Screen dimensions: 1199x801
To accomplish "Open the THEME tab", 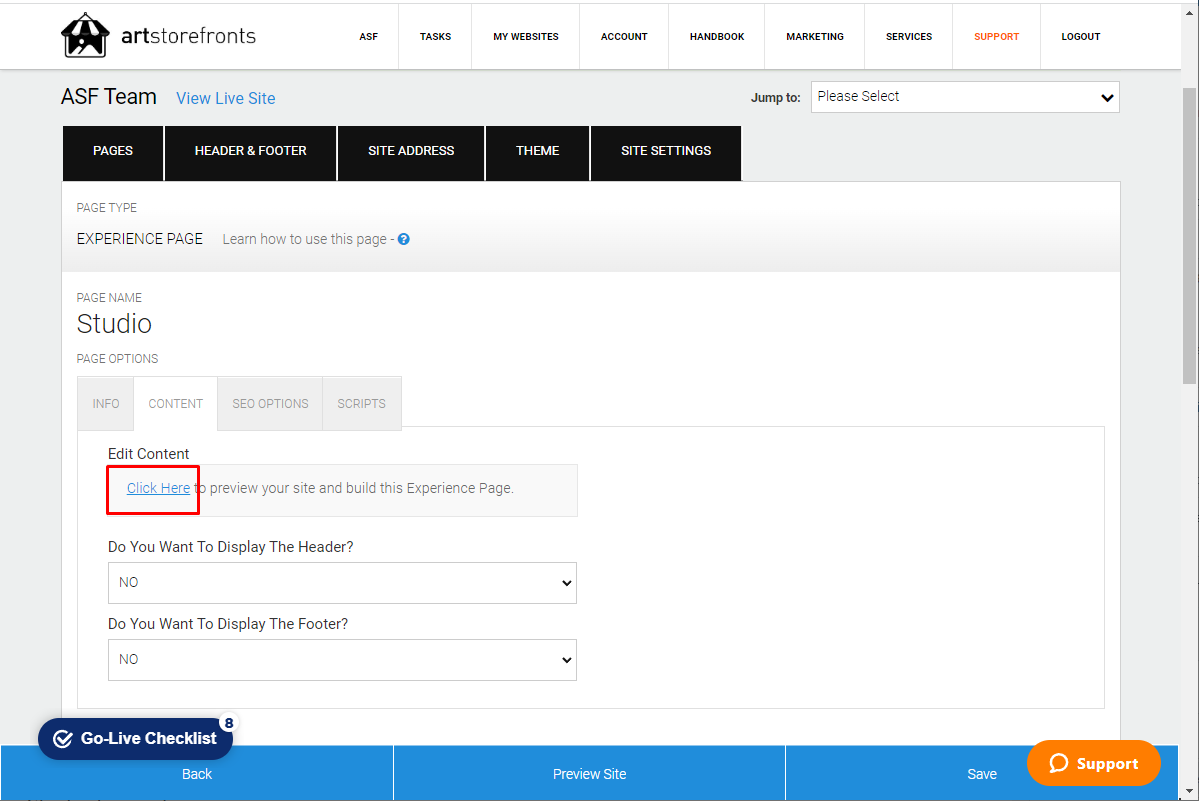I will [x=537, y=151].
